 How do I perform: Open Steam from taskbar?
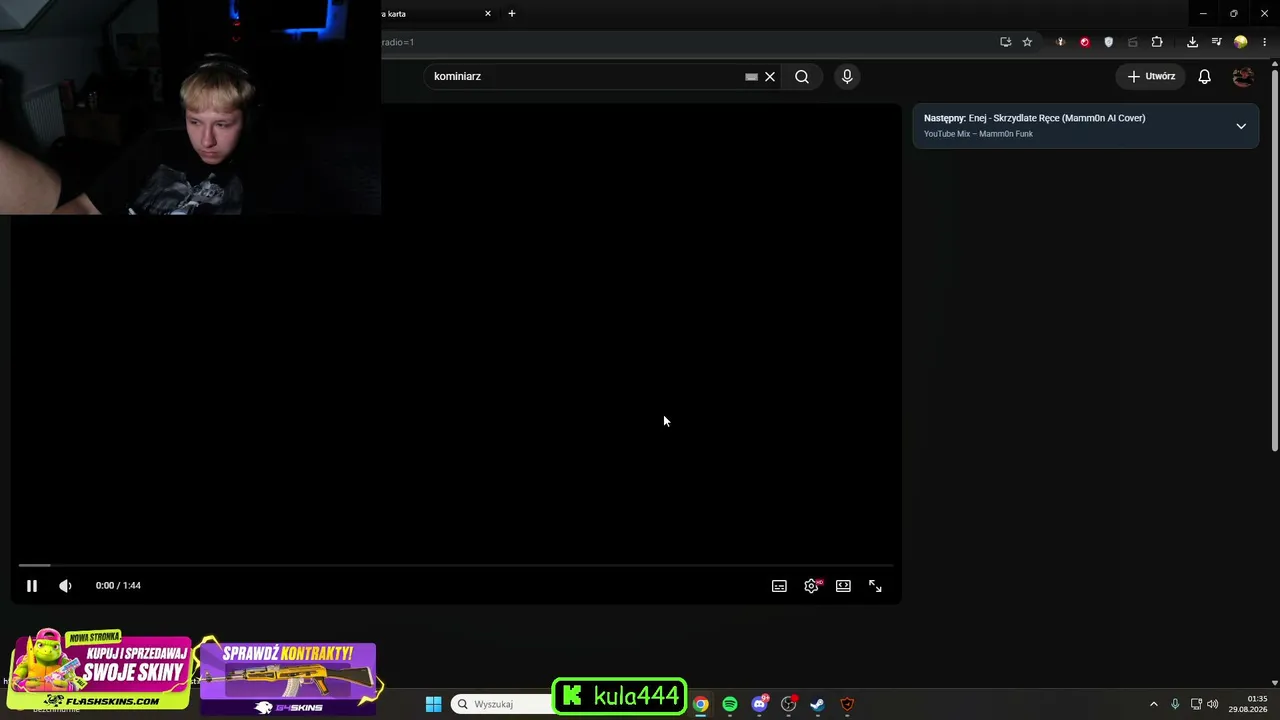817,704
